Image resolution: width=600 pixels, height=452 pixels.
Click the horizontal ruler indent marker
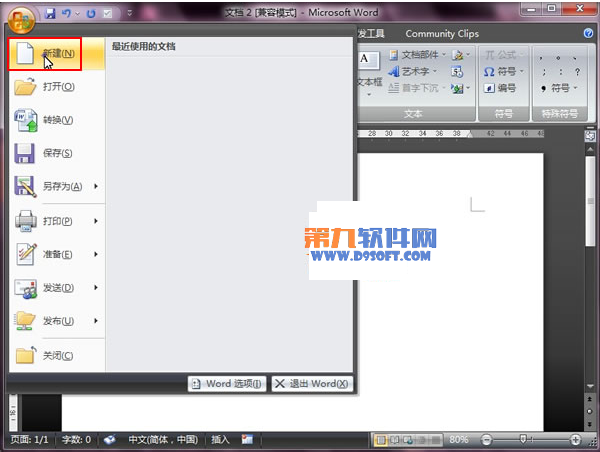[x=470, y=134]
